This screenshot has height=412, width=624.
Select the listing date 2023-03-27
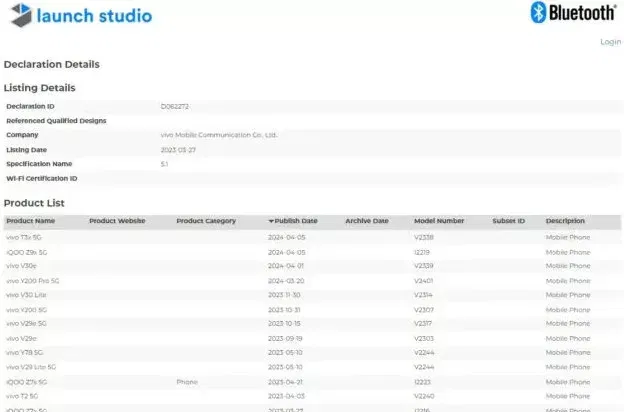(x=178, y=150)
